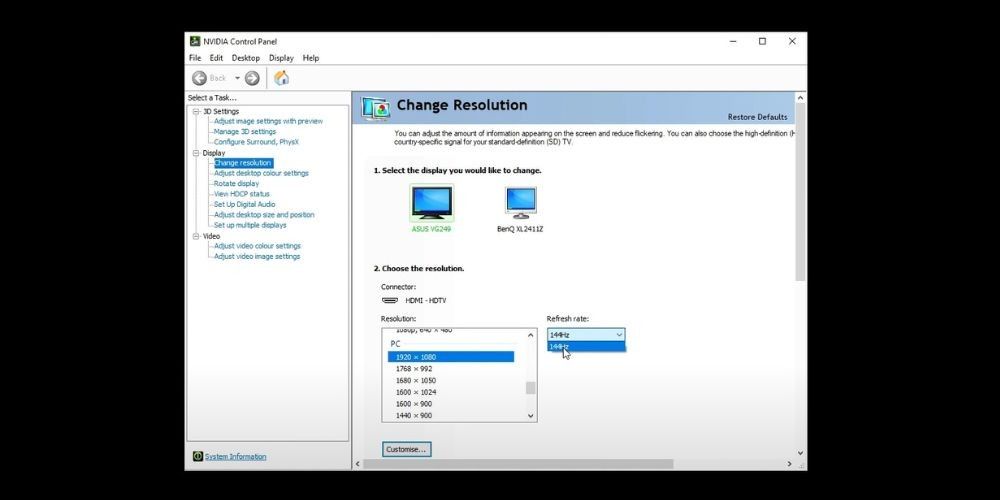The height and width of the screenshot is (500, 1000).
Task: Open the Help menu
Action: (311, 58)
